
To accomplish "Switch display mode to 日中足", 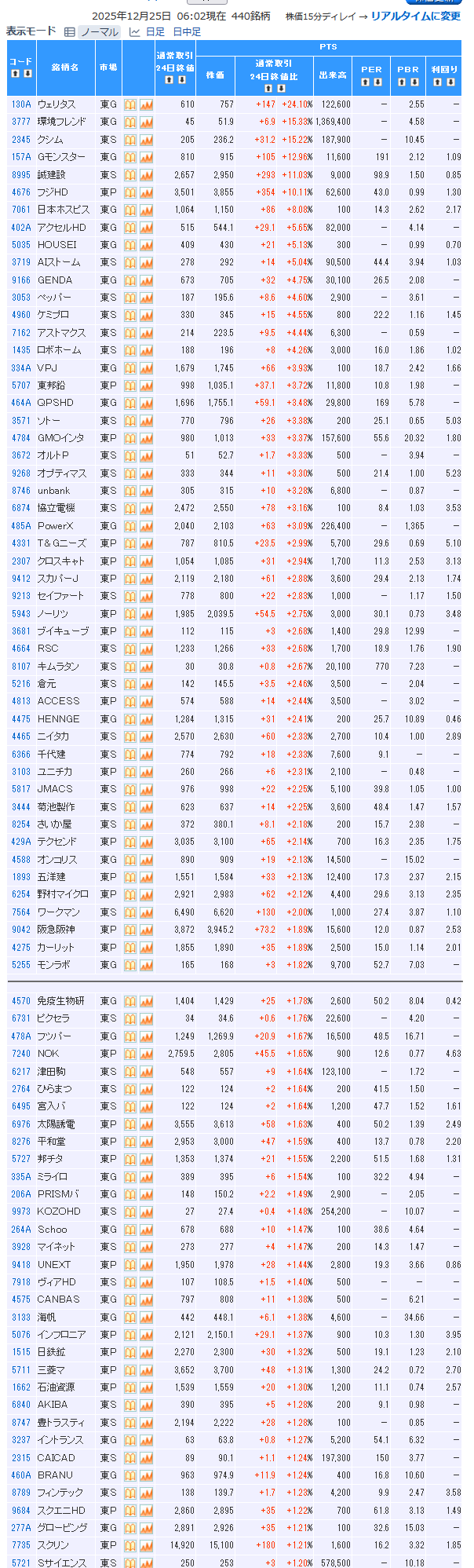I will 187,32.
